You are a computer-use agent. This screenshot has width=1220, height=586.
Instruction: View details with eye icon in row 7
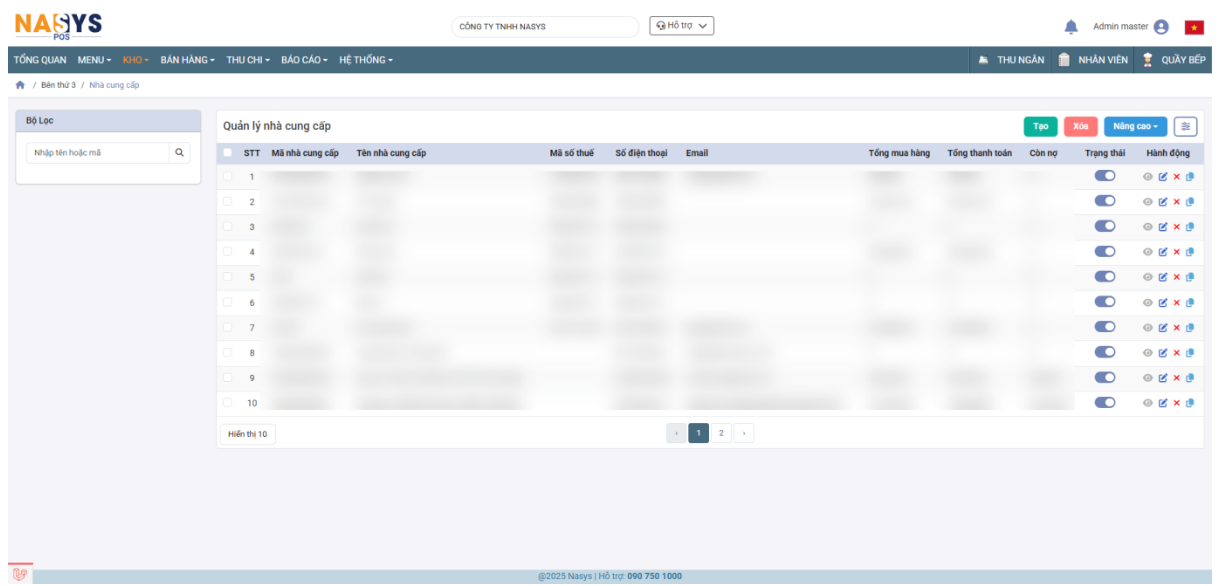[x=1148, y=327]
